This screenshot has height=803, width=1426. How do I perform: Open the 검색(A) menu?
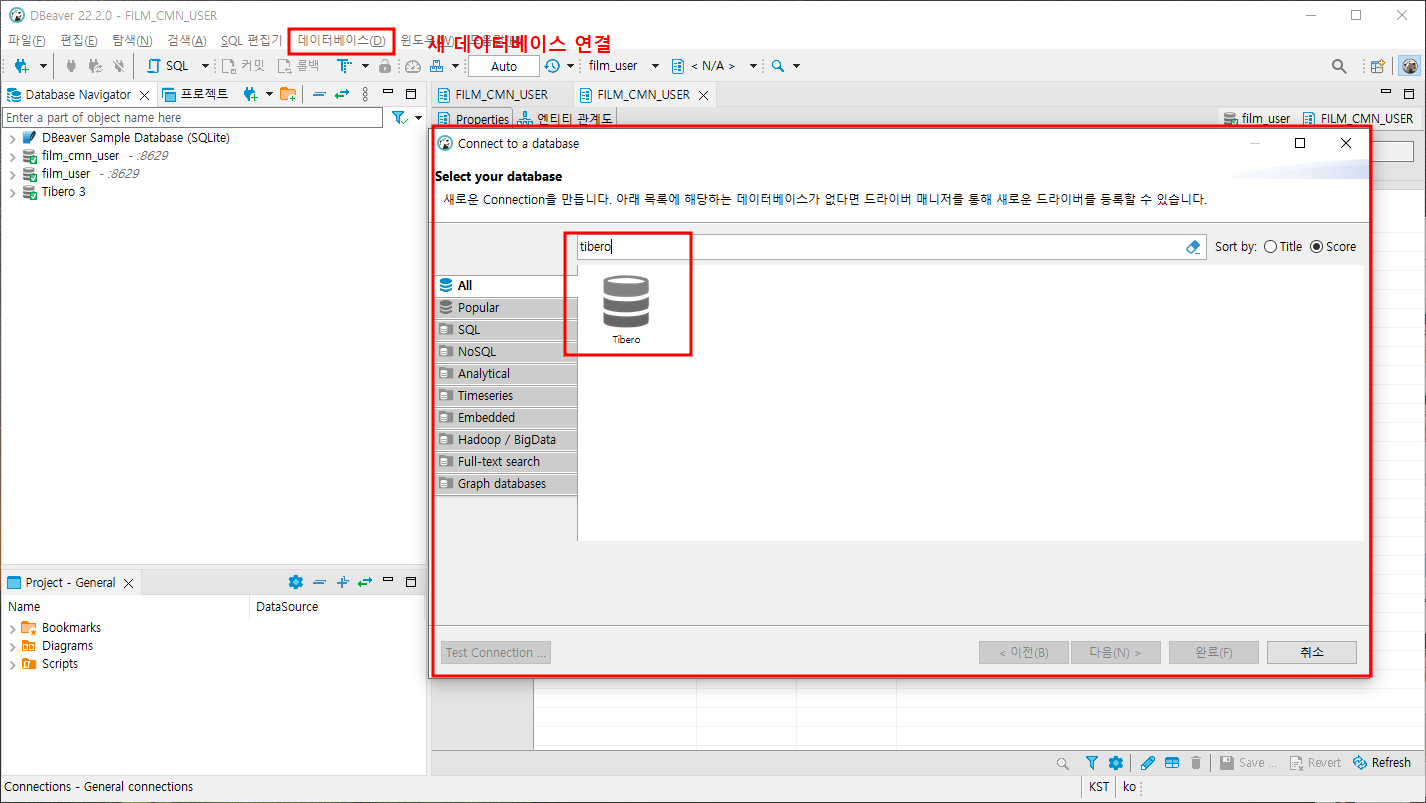coord(187,40)
